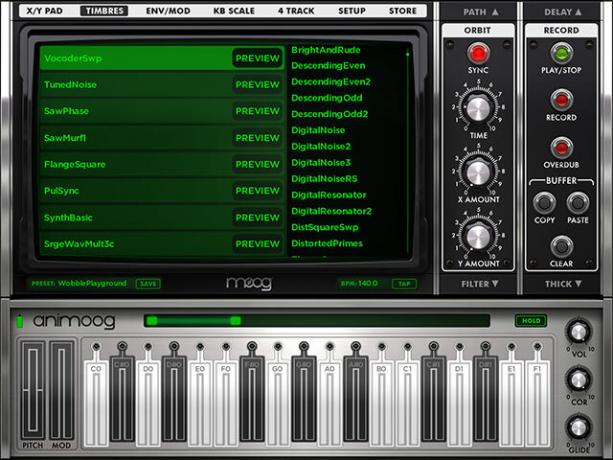Click the buffer COPY button
The height and width of the screenshot is (460, 613).
544,202
